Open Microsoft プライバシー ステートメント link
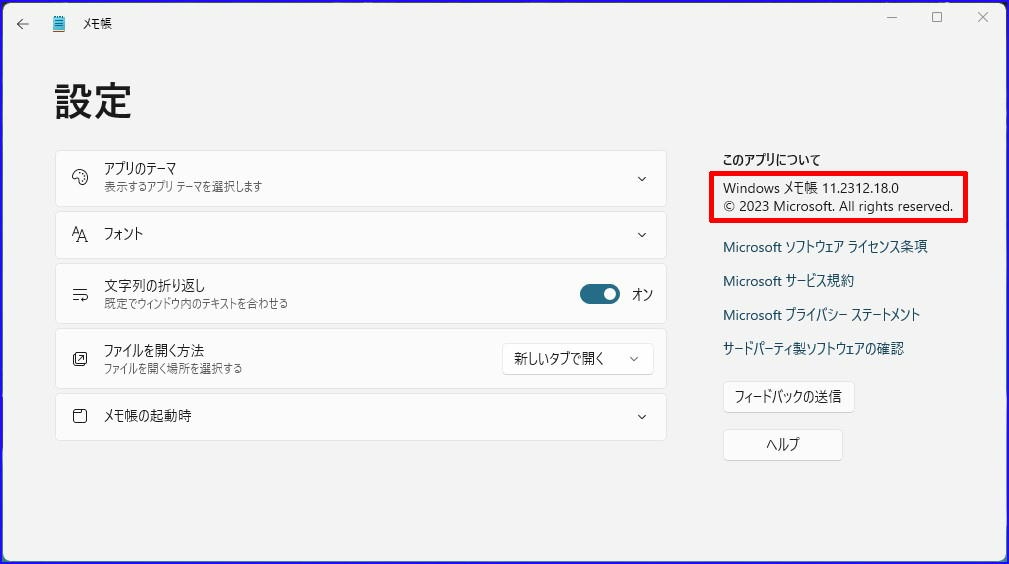This screenshot has width=1009, height=564. pyautogui.click(x=821, y=315)
